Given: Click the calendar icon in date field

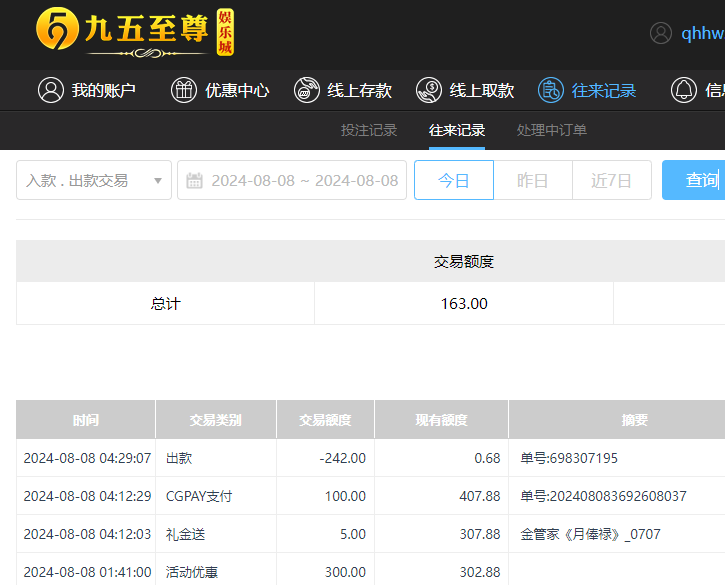Looking at the screenshot, I should (195, 181).
